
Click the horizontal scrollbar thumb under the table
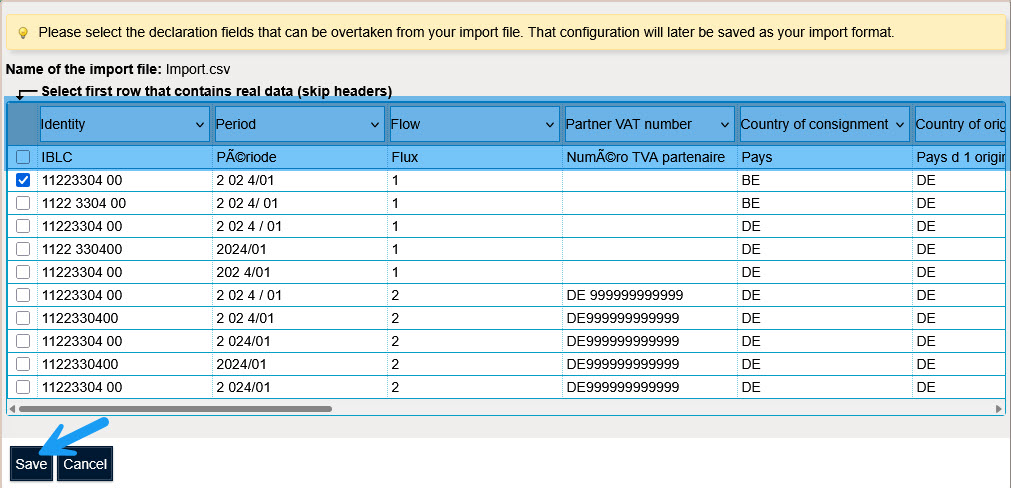click(175, 409)
